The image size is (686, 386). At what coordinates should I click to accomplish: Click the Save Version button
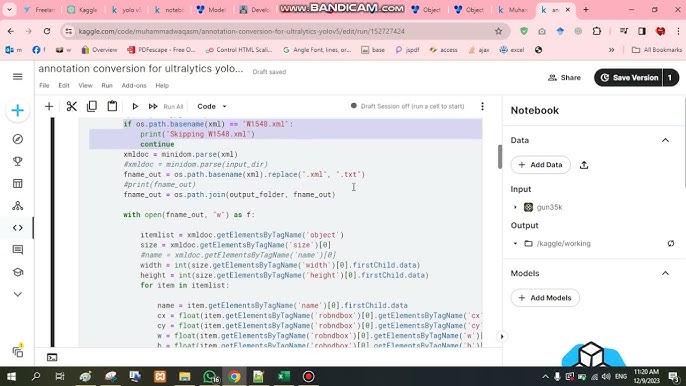click(x=628, y=78)
